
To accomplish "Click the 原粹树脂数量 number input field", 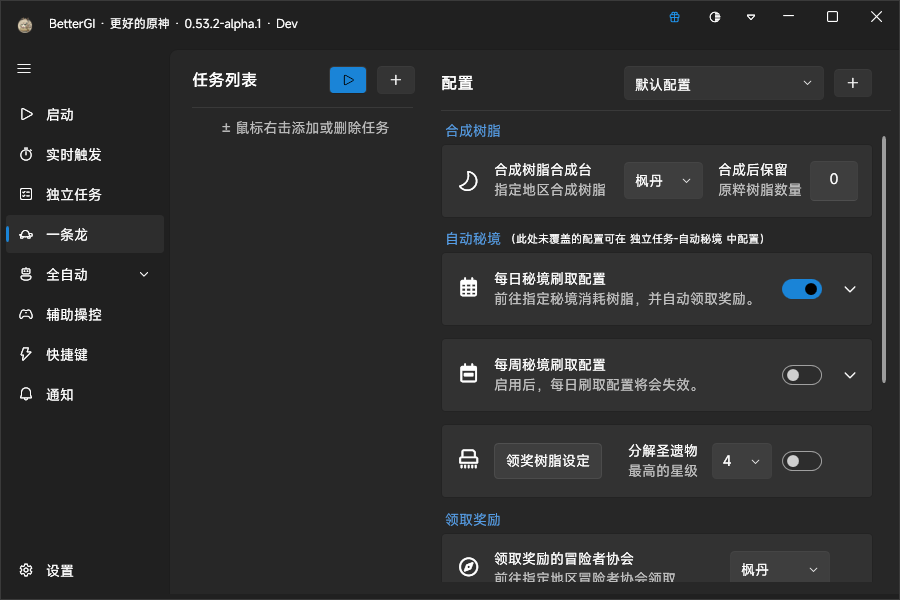I will (x=833, y=181).
